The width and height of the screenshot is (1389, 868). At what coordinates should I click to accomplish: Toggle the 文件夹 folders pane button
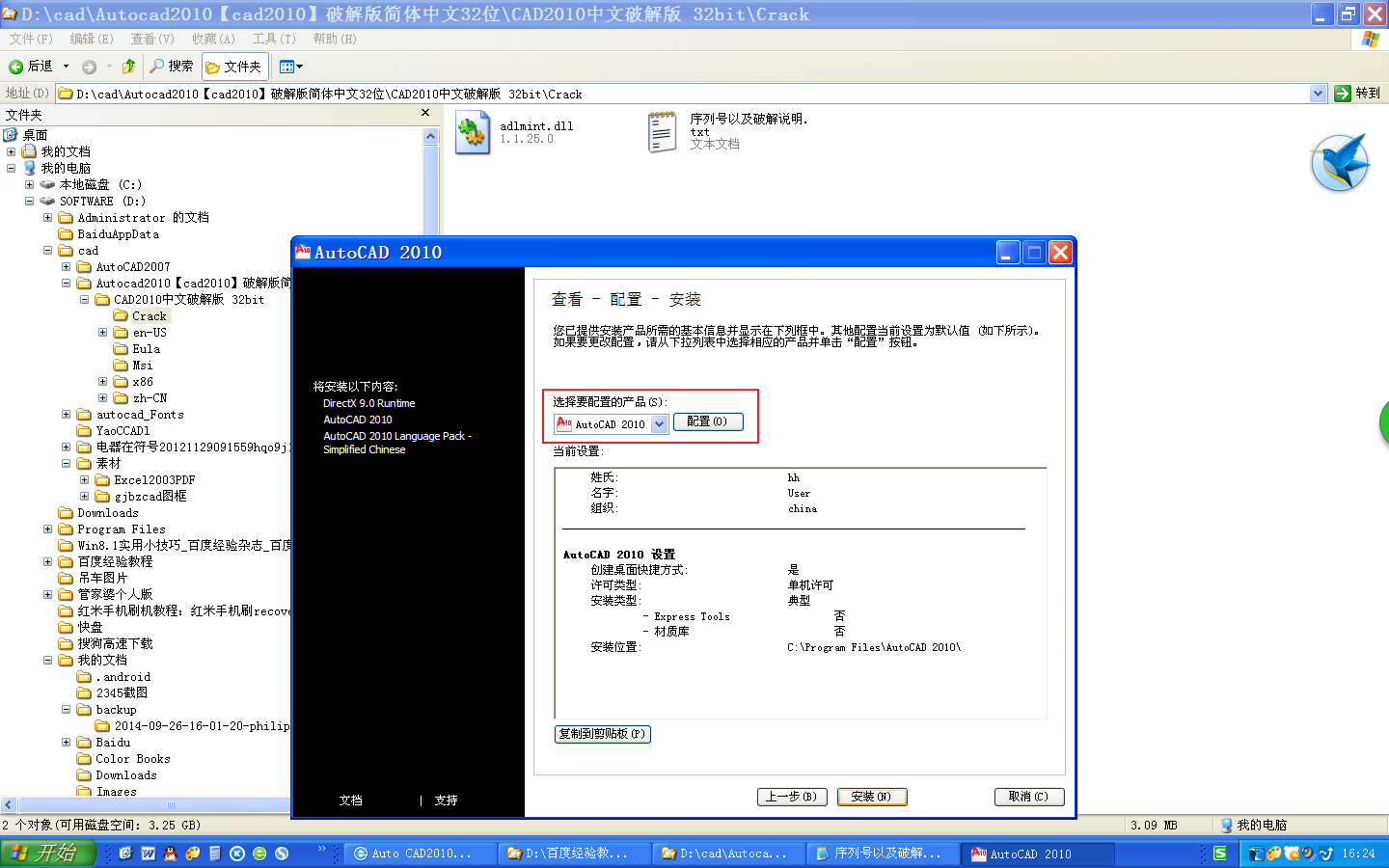(234, 67)
